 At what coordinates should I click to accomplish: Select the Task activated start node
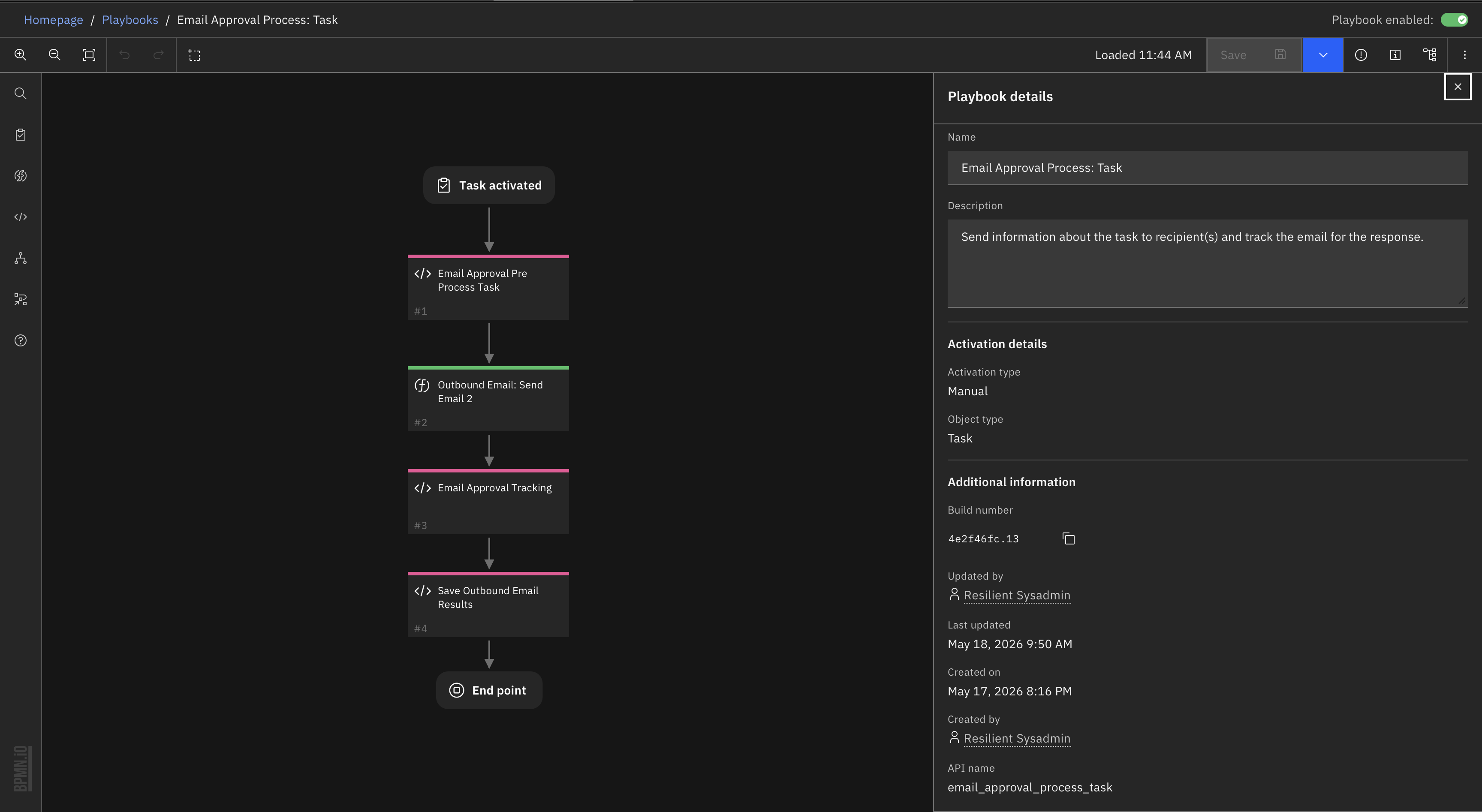489,185
